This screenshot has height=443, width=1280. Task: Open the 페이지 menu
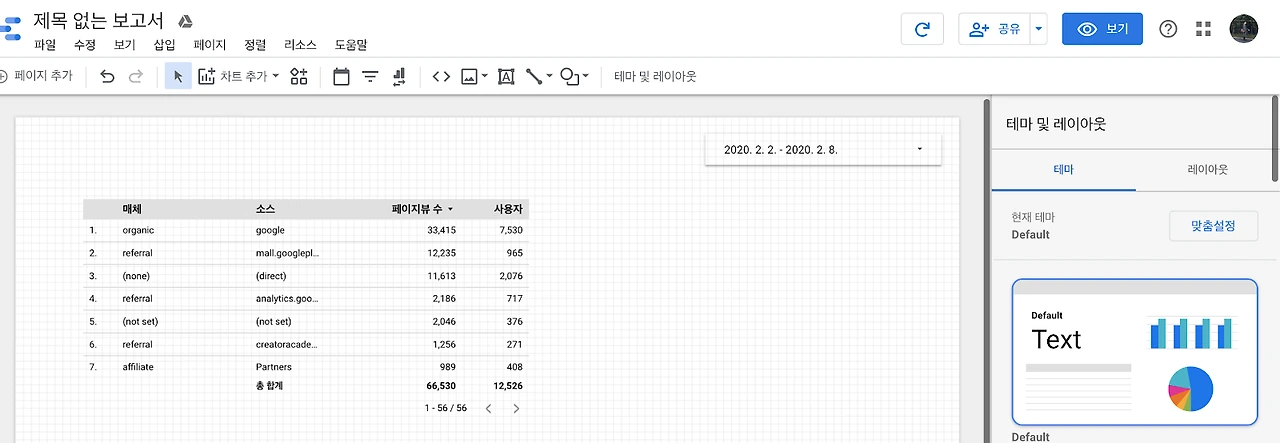tap(210, 45)
